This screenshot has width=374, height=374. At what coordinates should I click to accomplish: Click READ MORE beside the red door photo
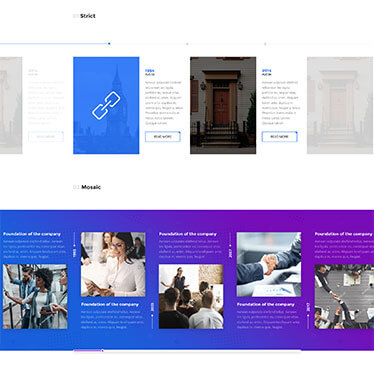pos(279,137)
